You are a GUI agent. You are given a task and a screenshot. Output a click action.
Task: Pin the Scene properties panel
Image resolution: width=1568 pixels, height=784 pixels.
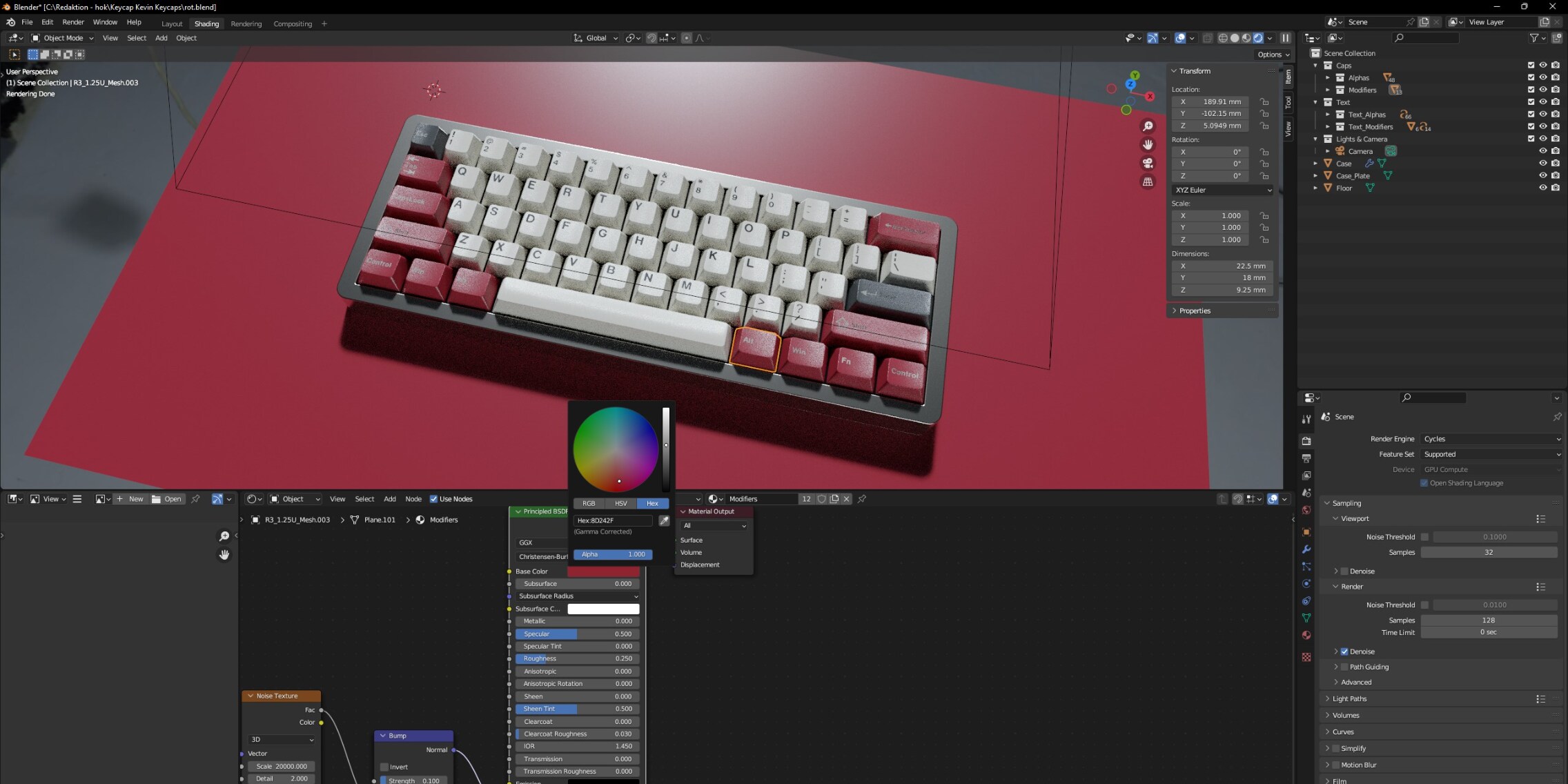click(1557, 417)
